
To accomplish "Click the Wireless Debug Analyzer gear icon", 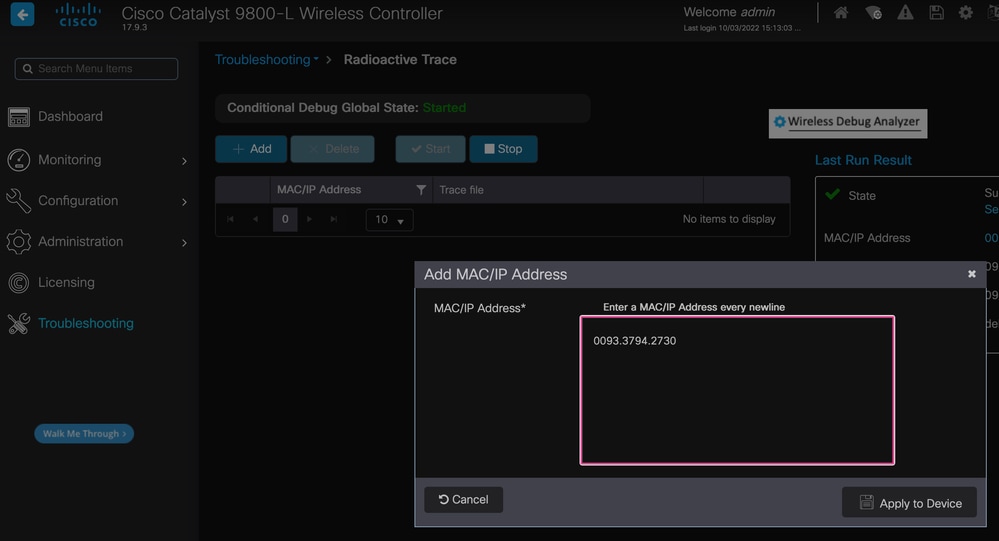I will [779, 122].
